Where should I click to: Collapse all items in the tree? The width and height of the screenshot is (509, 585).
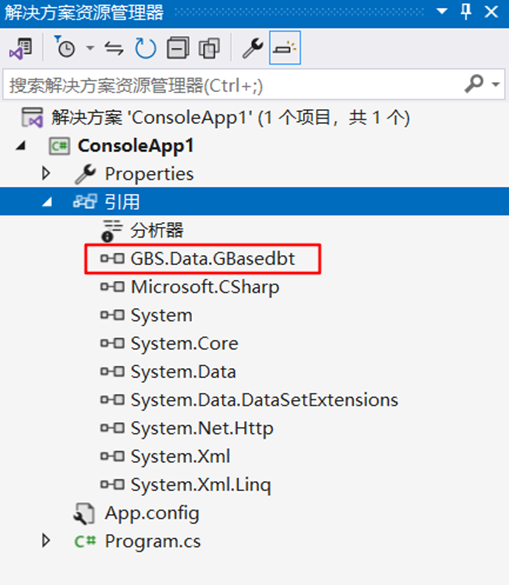click(x=178, y=48)
